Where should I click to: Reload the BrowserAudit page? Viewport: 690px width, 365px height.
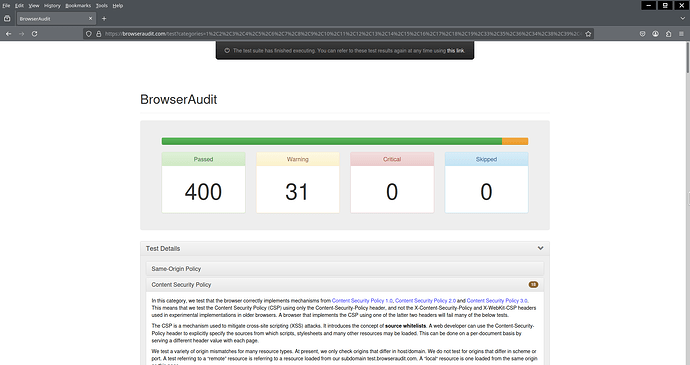click(x=34, y=34)
